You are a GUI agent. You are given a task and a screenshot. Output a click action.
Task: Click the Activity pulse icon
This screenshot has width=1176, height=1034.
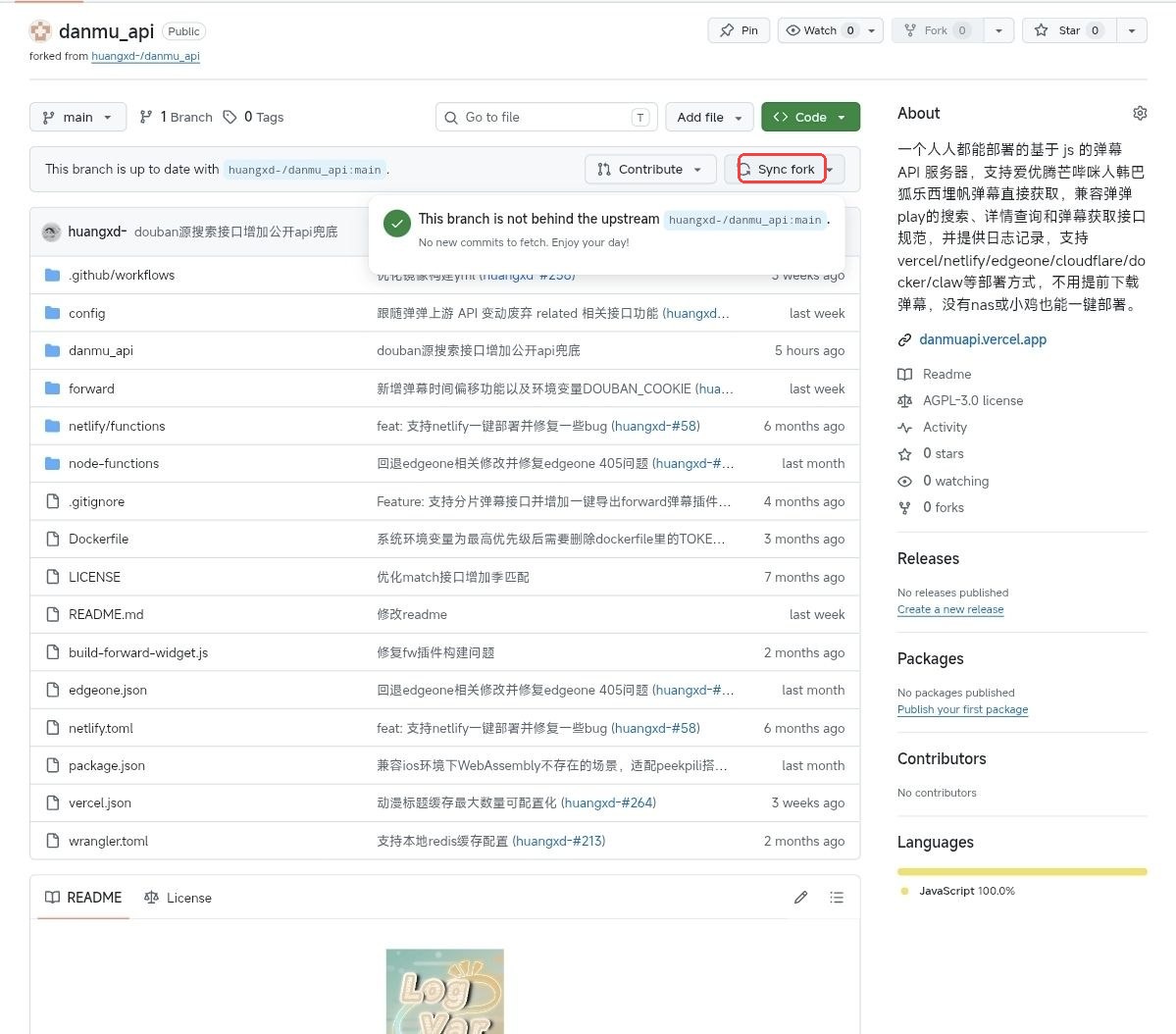tap(905, 427)
